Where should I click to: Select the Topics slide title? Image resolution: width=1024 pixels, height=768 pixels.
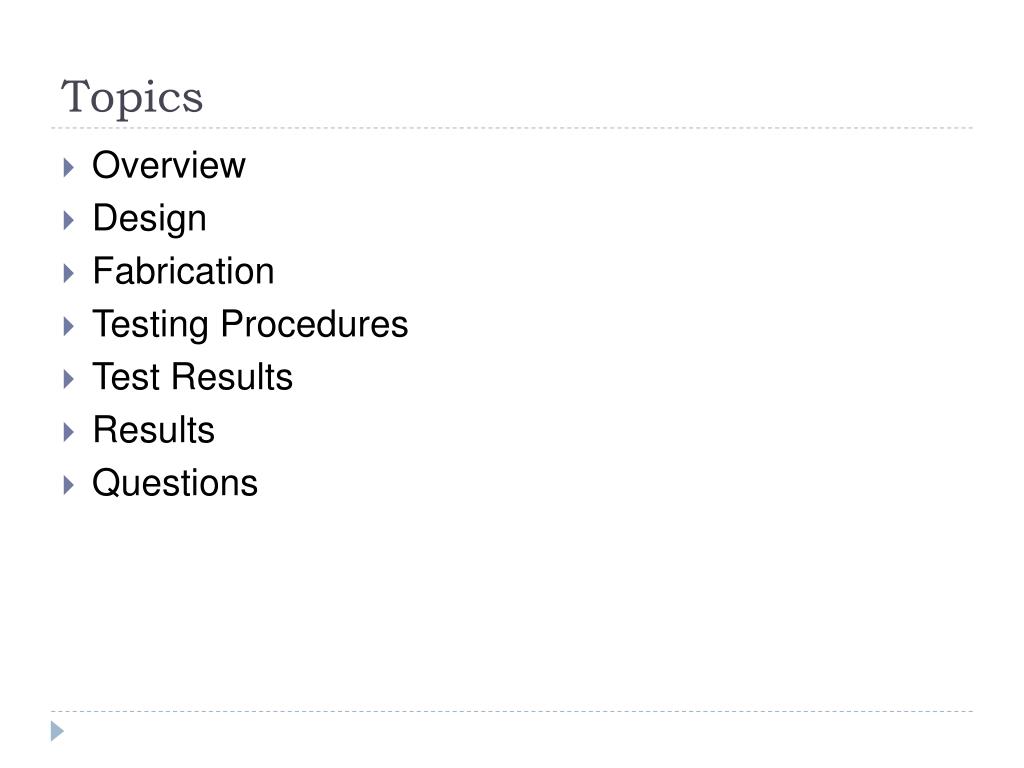[x=132, y=98]
